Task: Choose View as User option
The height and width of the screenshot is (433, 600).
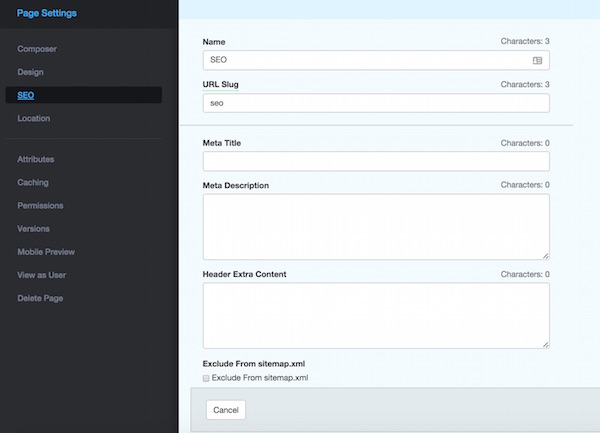Action: pos(41,275)
